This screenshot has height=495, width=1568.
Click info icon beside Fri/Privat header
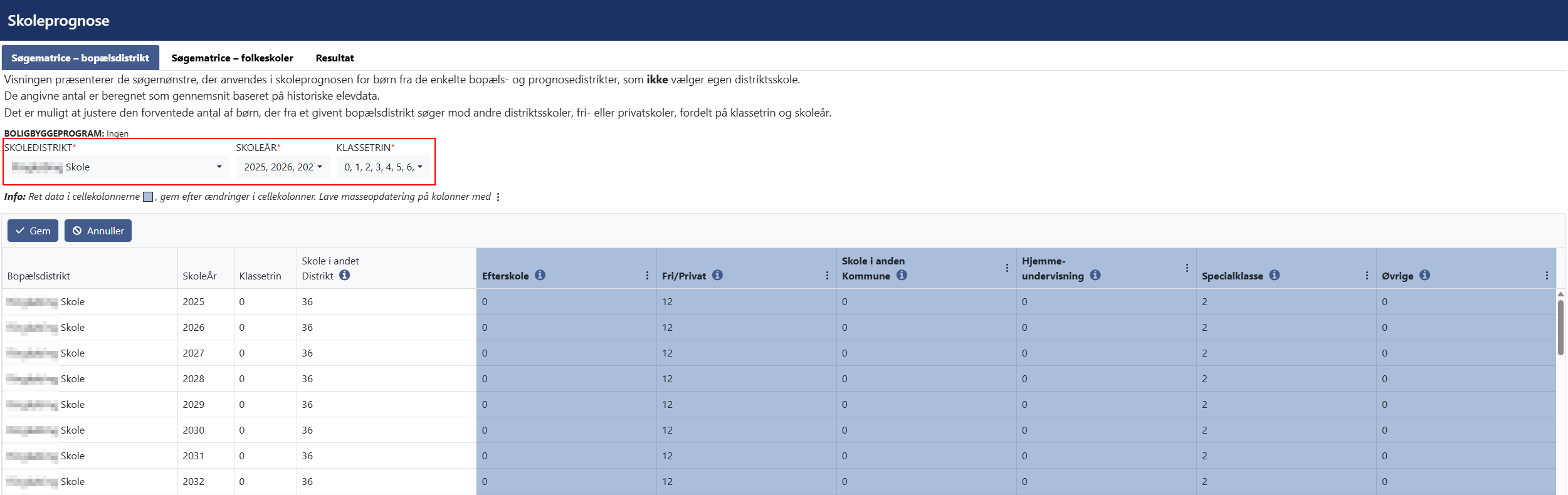click(717, 275)
